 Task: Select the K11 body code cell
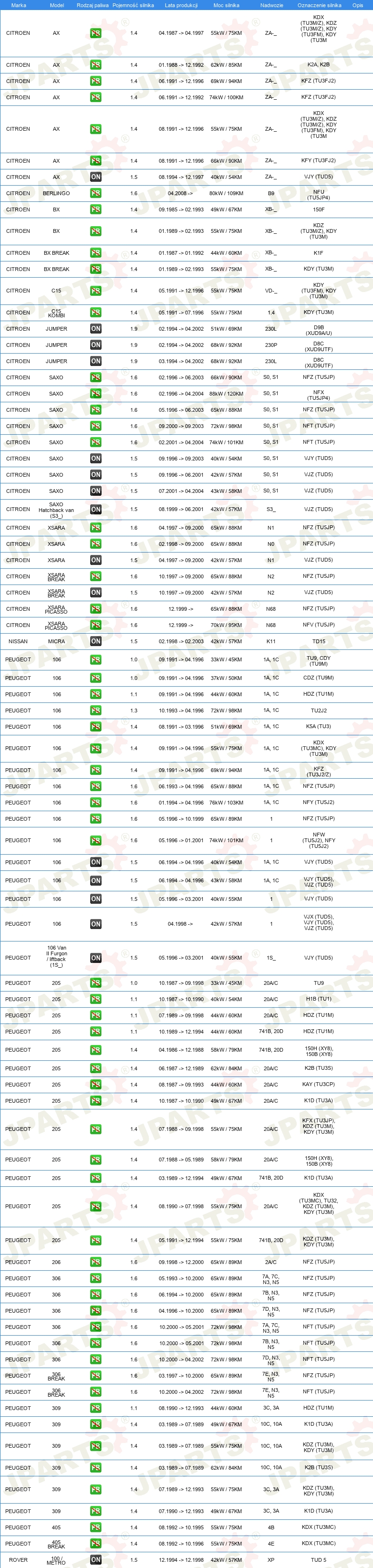point(271,642)
